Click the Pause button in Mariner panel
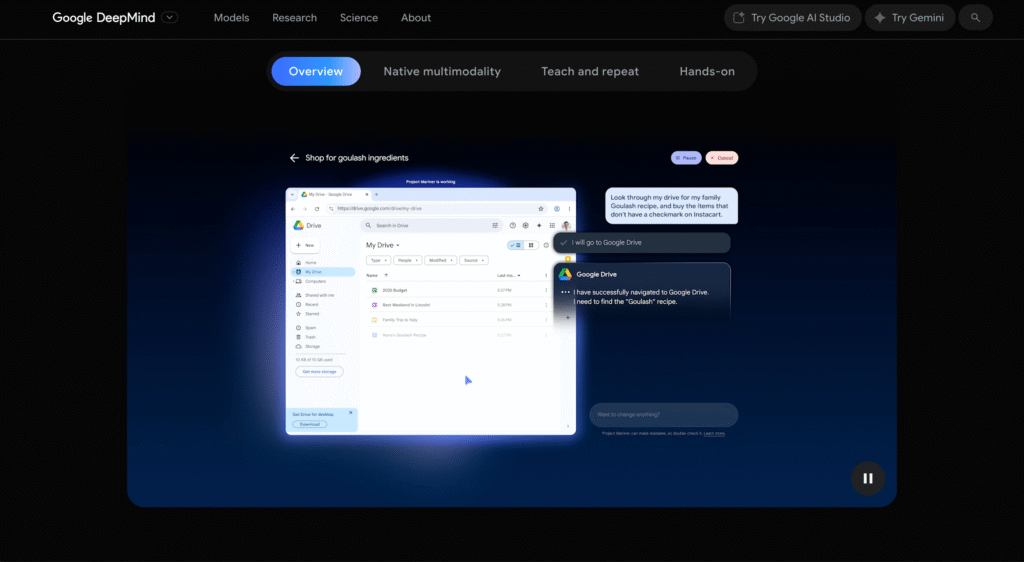The height and width of the screenshot is (562, 1024). tap(686, 158)
